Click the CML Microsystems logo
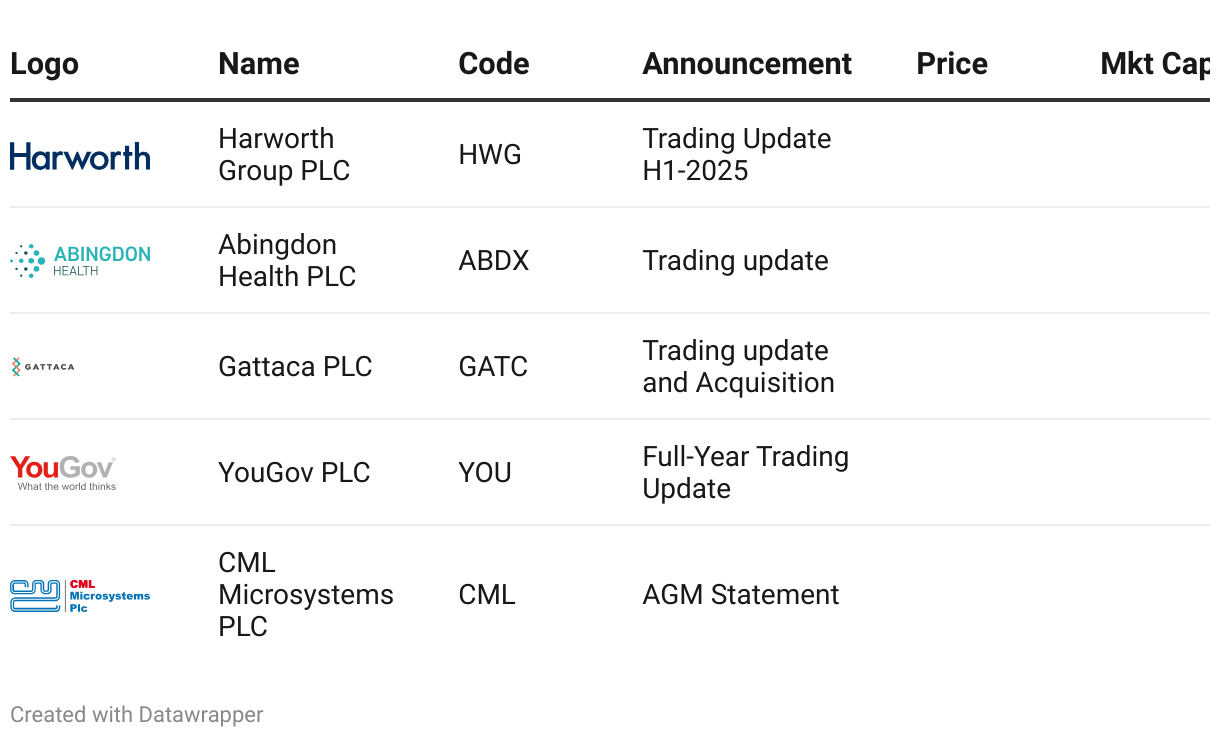Image resolution: width=1220 pixels, height=738 pixels. point(80,595)
